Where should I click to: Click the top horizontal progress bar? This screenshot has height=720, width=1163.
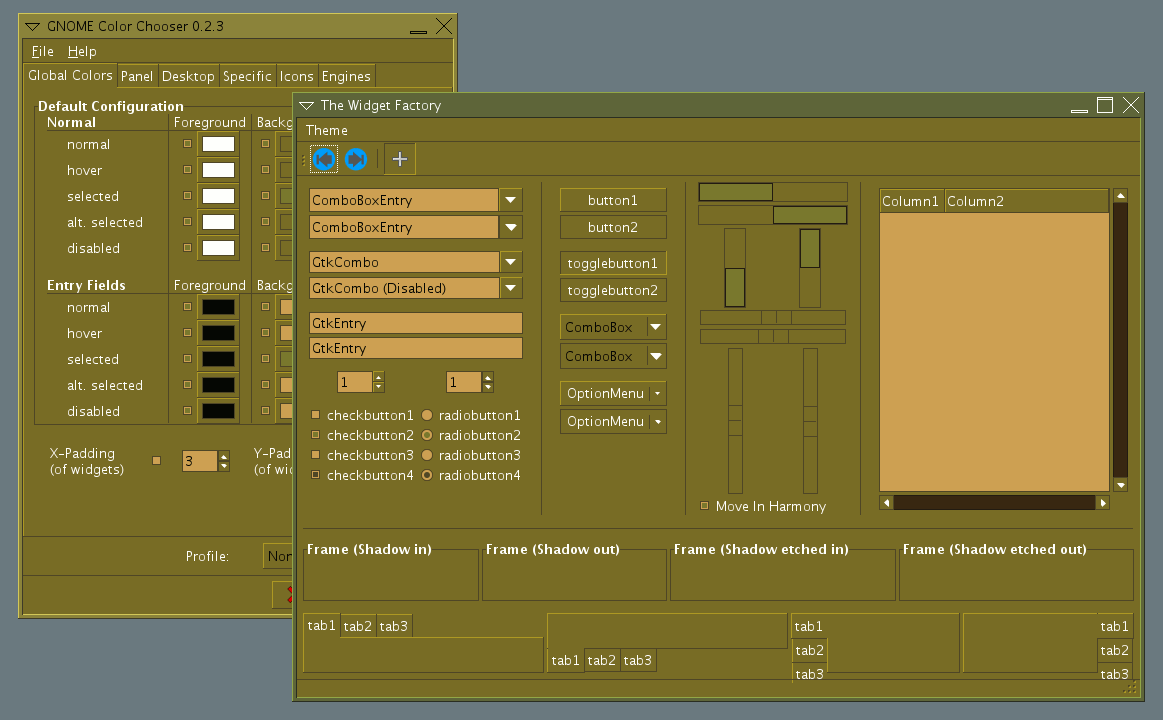[x=773, y=192]
